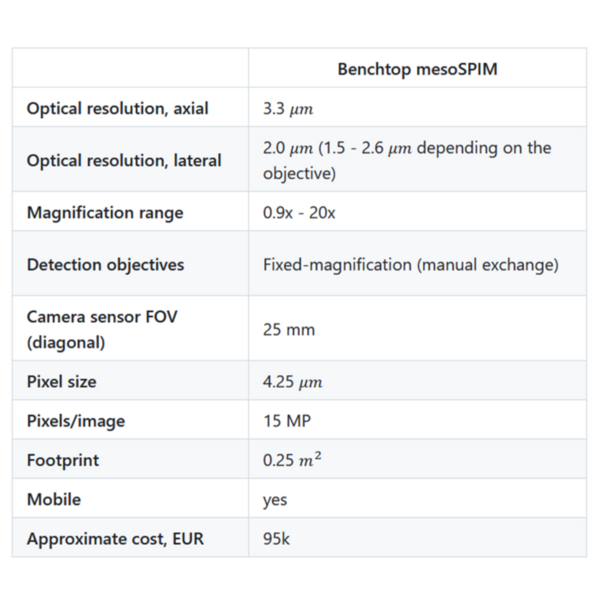The image size is (600, 599).
Task: Select the Optical resolution, axial row label
Action: (117, 108)
